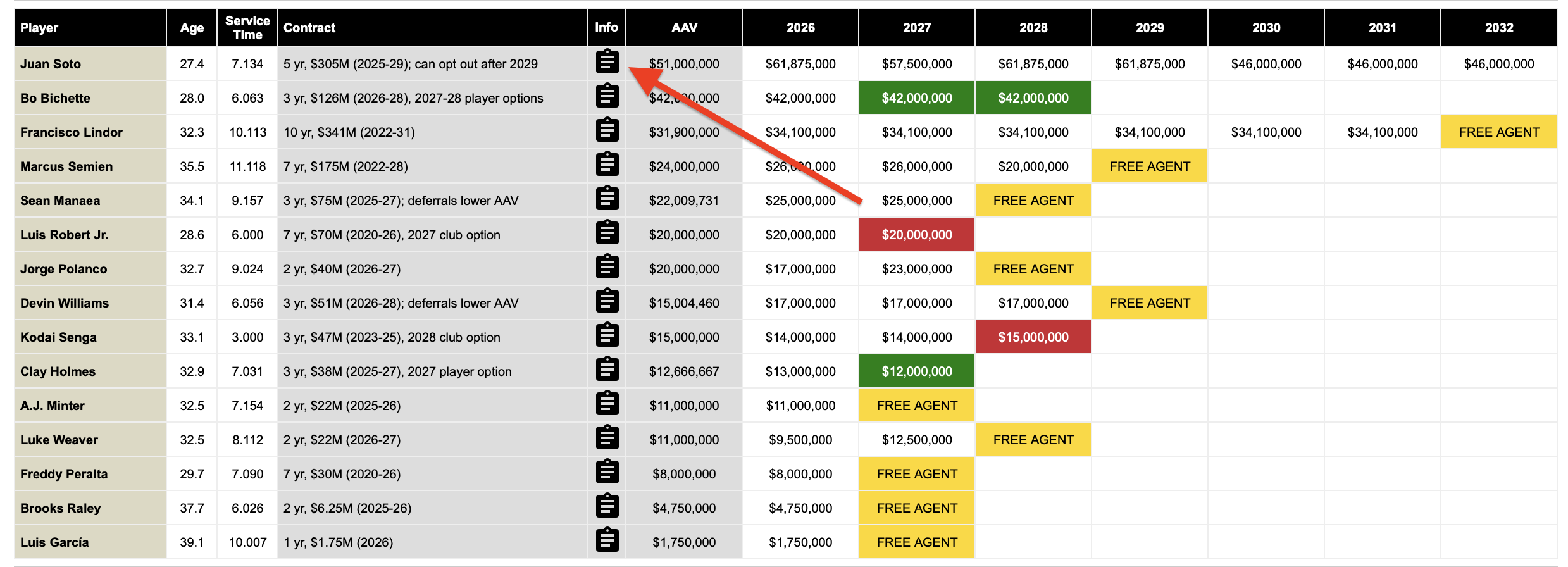1568x567 pixels.
Task: Click Bo Bichette's green 2027 player option cell
Action: pyautogui.click(x=916, y=98)
